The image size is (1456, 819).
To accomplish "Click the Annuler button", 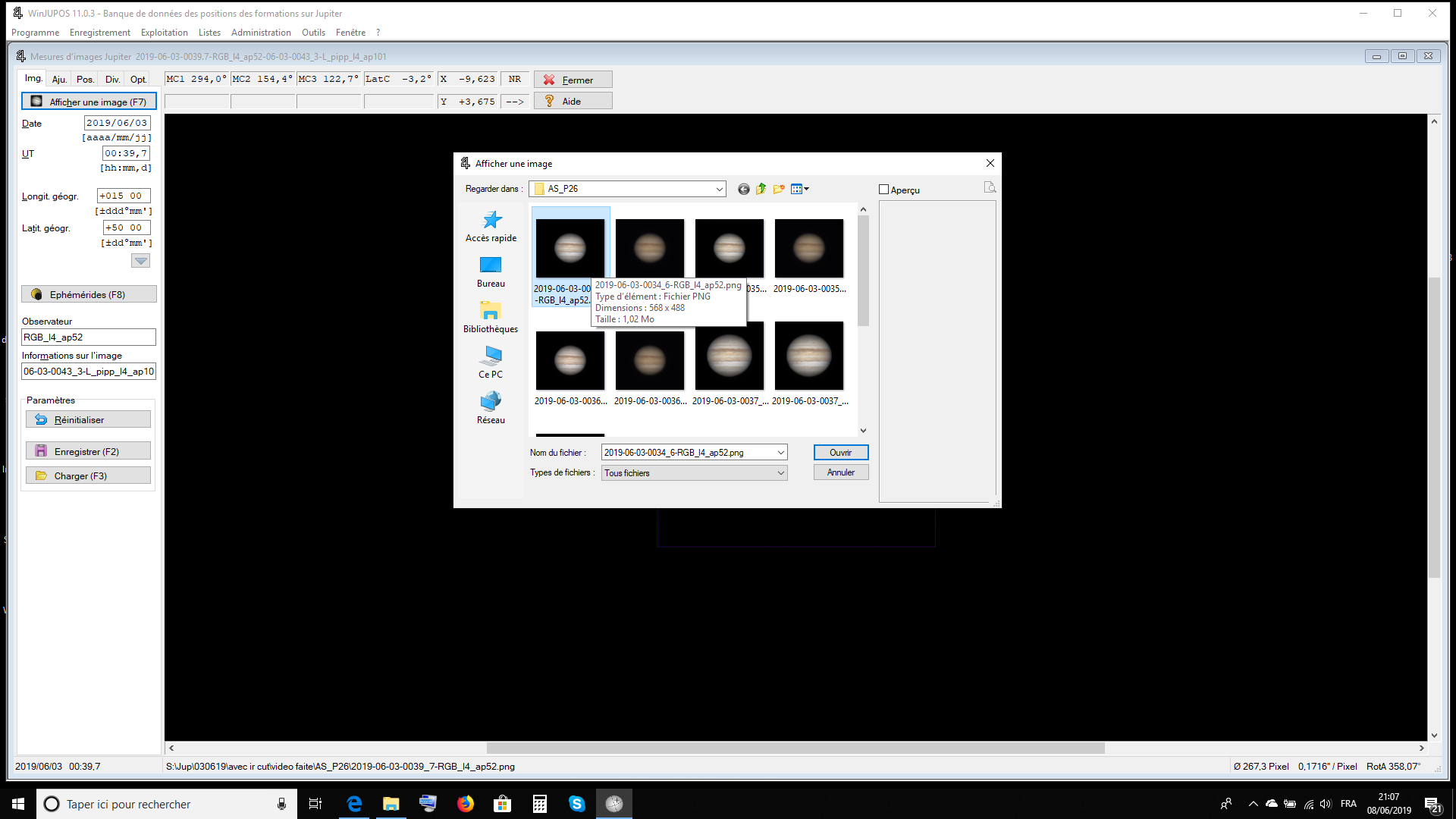I will (840, 472).
